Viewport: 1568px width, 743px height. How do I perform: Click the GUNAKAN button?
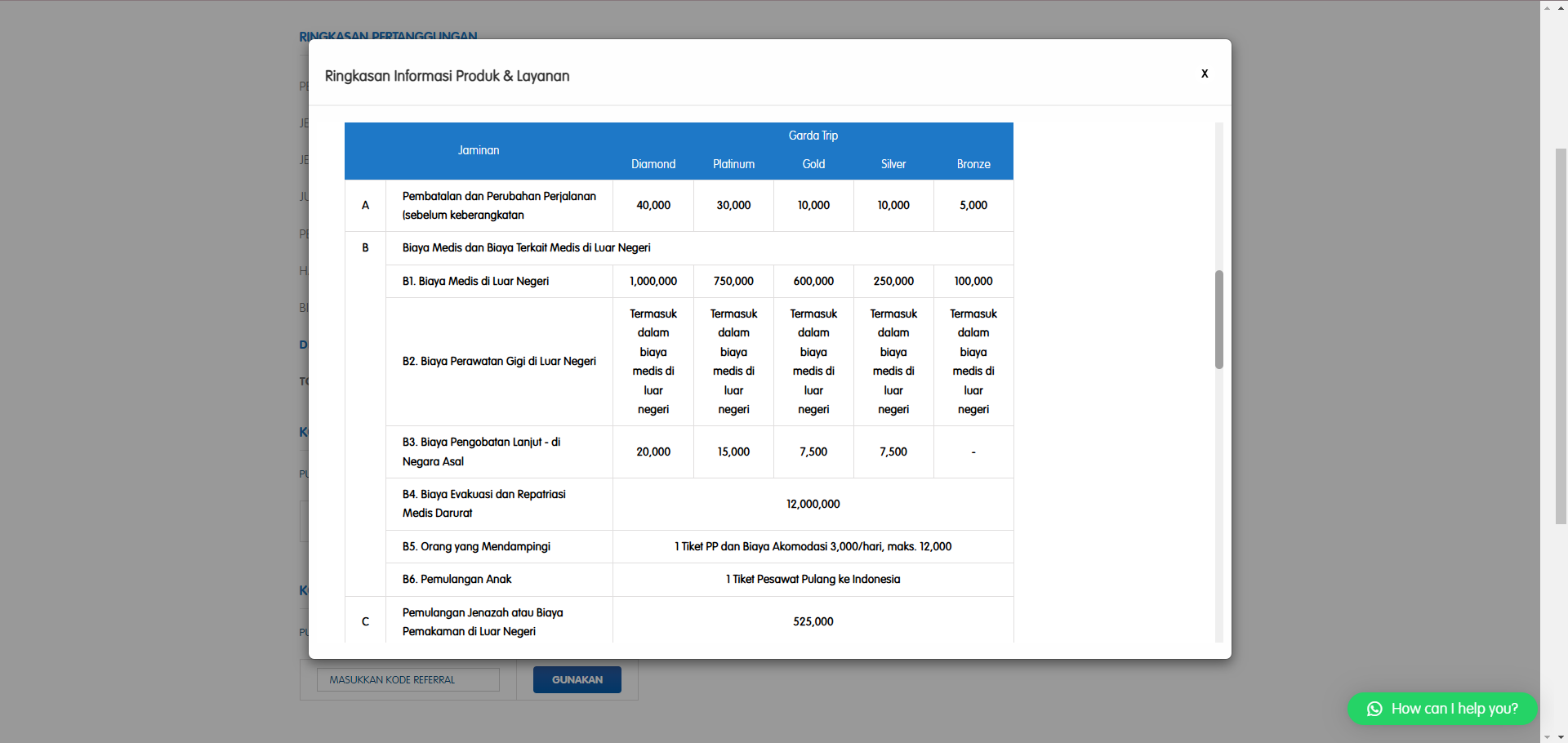click(577, 679)
